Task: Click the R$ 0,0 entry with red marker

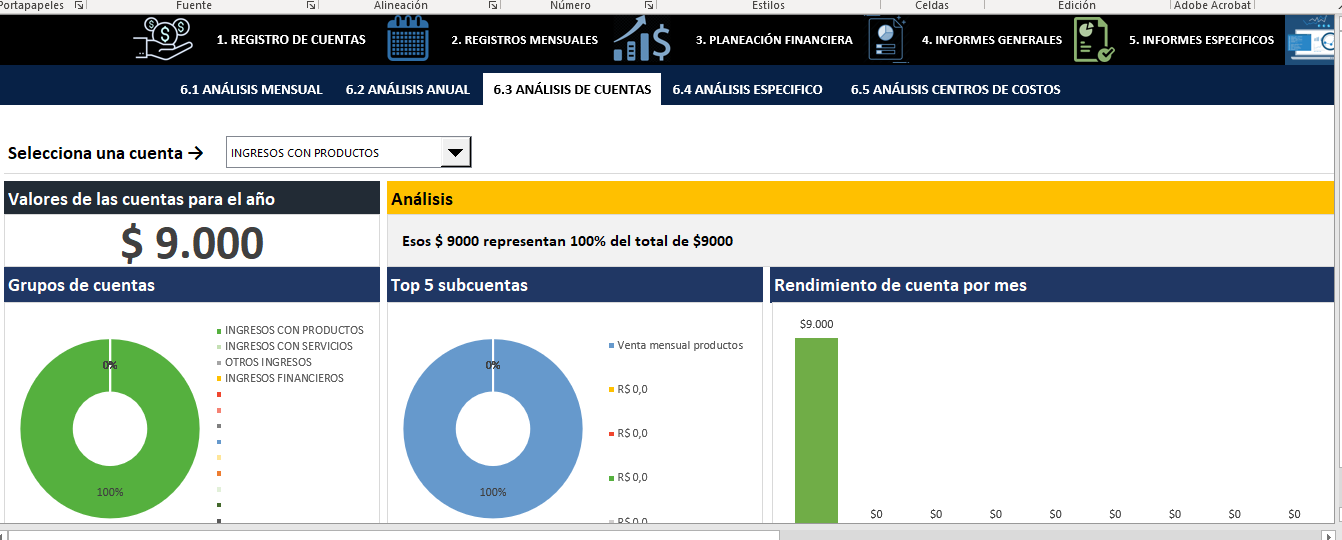Action: (632, 433)
